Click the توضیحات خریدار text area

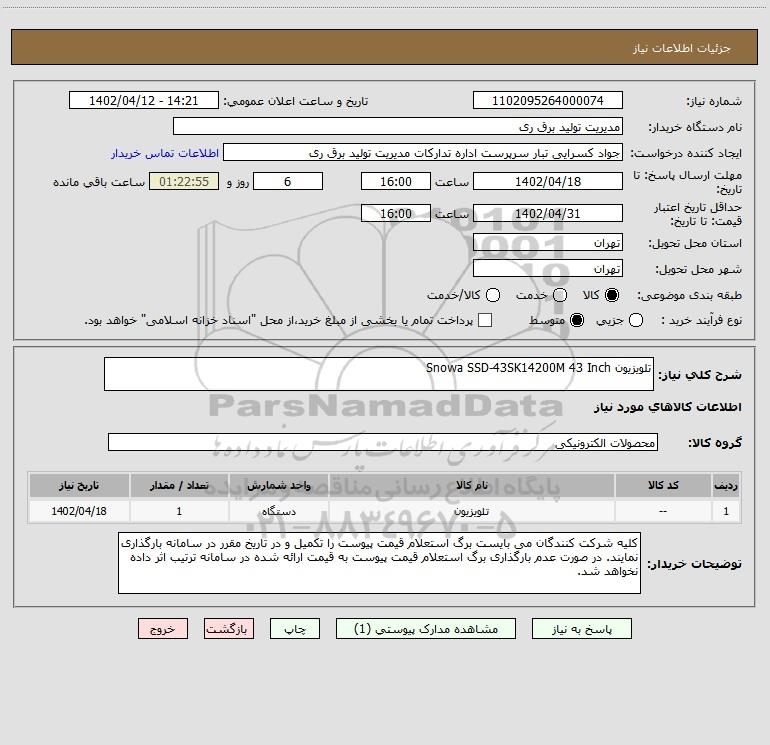coord(379,563)
